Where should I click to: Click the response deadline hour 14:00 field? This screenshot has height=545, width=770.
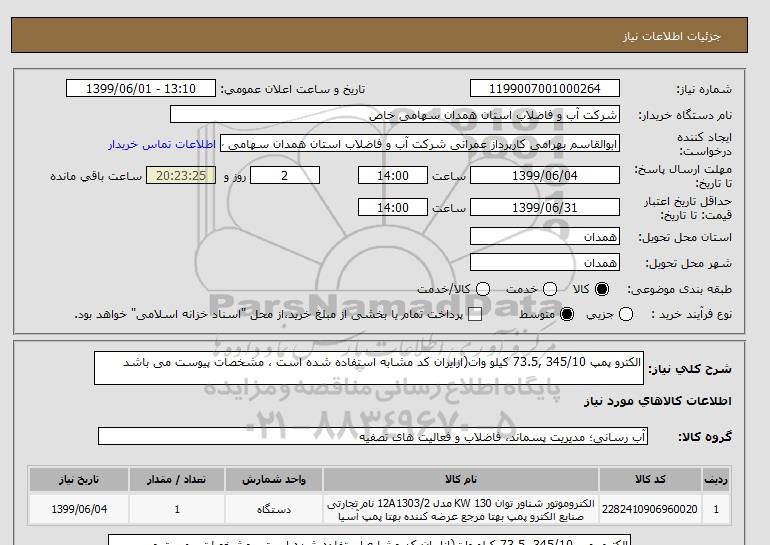393,175
